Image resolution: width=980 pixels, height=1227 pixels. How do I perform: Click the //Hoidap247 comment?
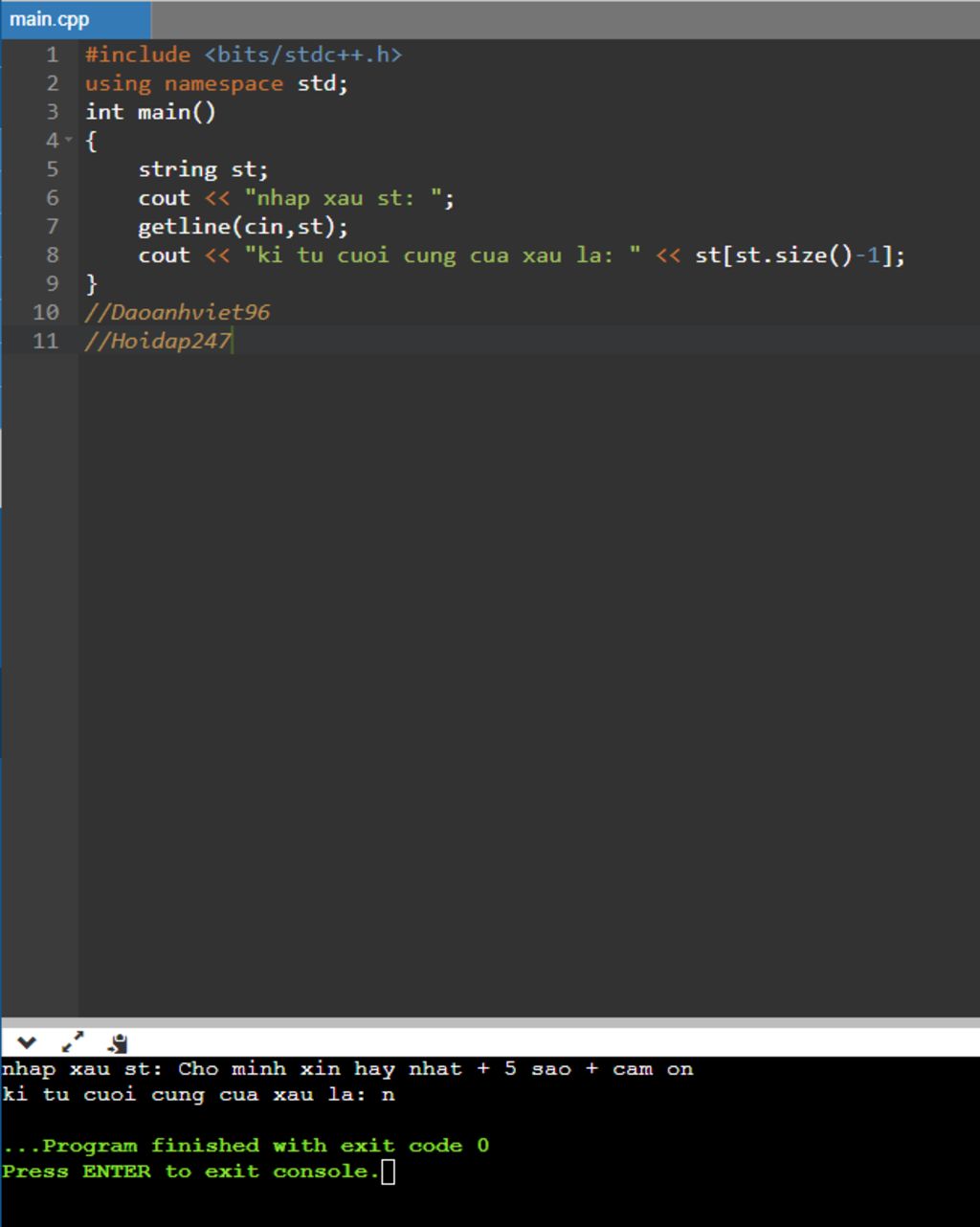coord(158,342)
